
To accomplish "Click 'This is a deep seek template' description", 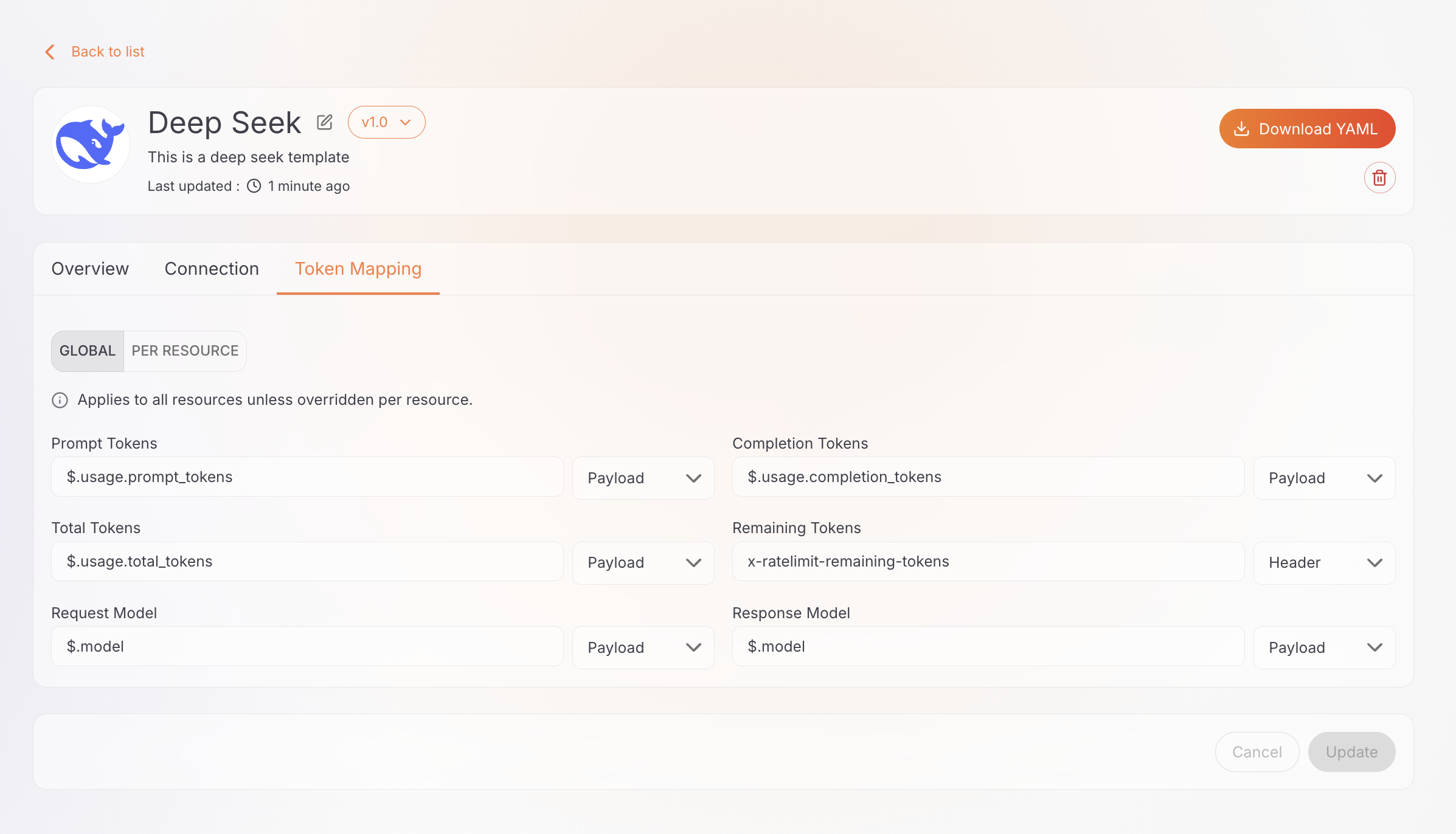I will [x=248, y=157].
